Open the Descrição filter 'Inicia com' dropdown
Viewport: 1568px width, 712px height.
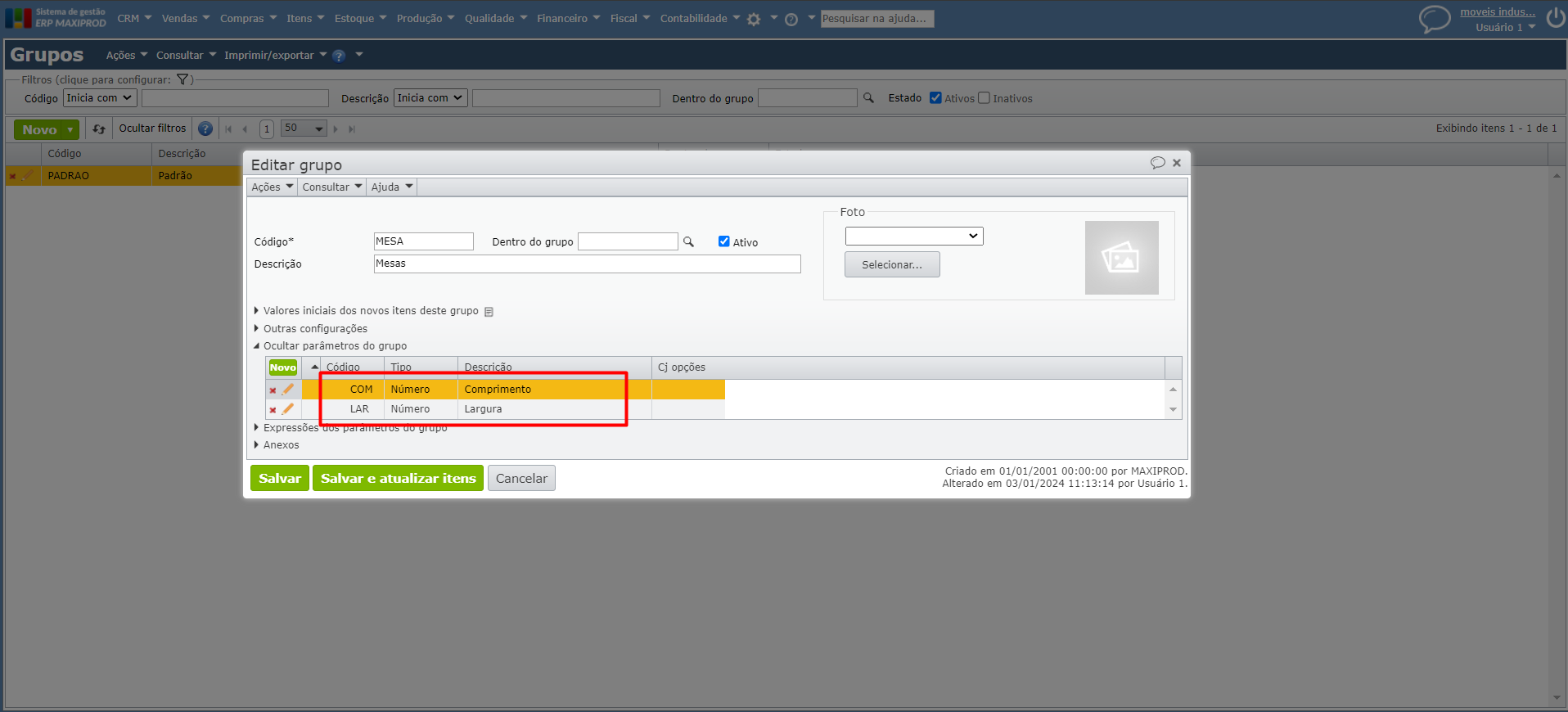pos(430,98)
